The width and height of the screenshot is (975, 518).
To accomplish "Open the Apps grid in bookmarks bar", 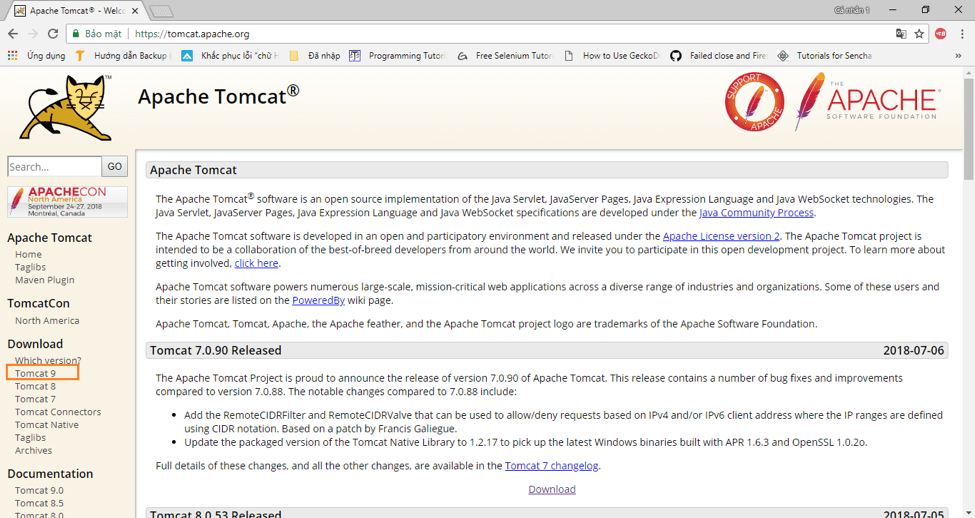I will pyautogui.click(x=12, y=56).
